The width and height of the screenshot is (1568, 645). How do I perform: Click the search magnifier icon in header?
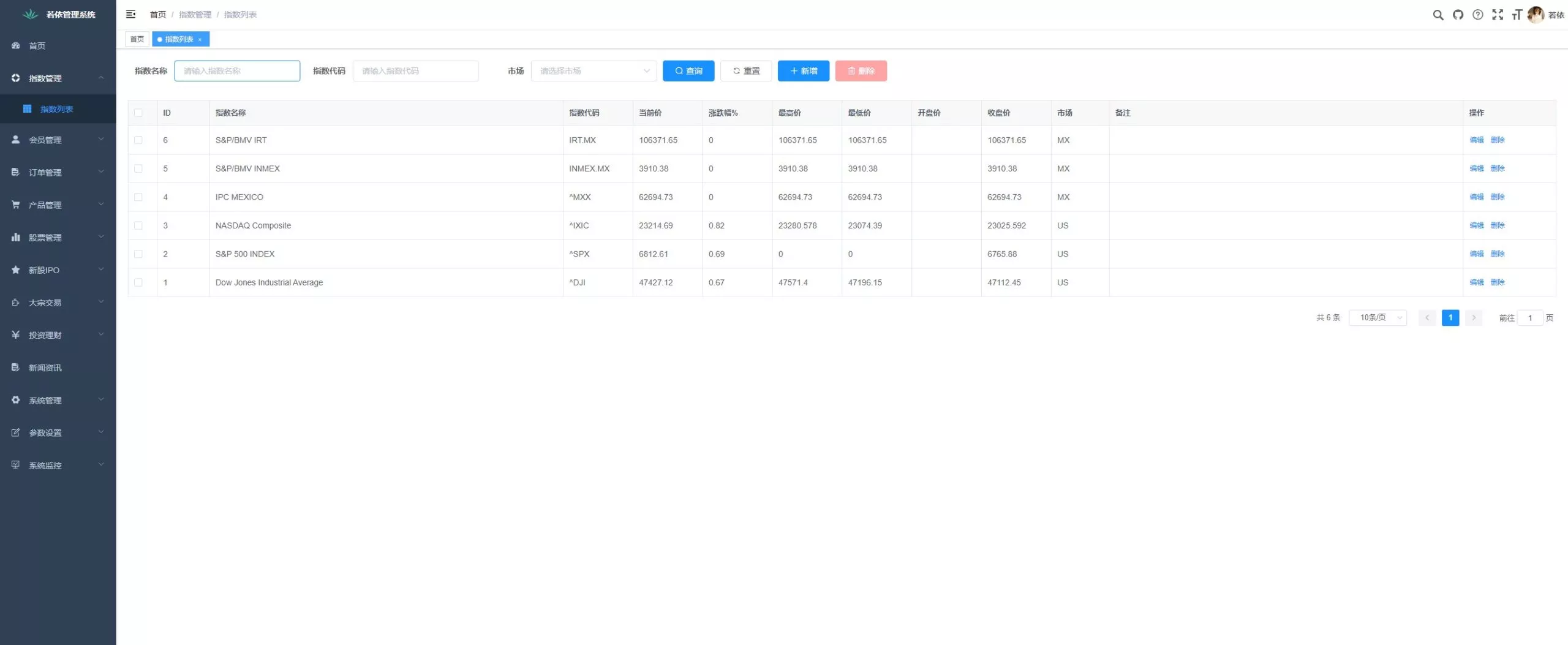click(1438, 15)
